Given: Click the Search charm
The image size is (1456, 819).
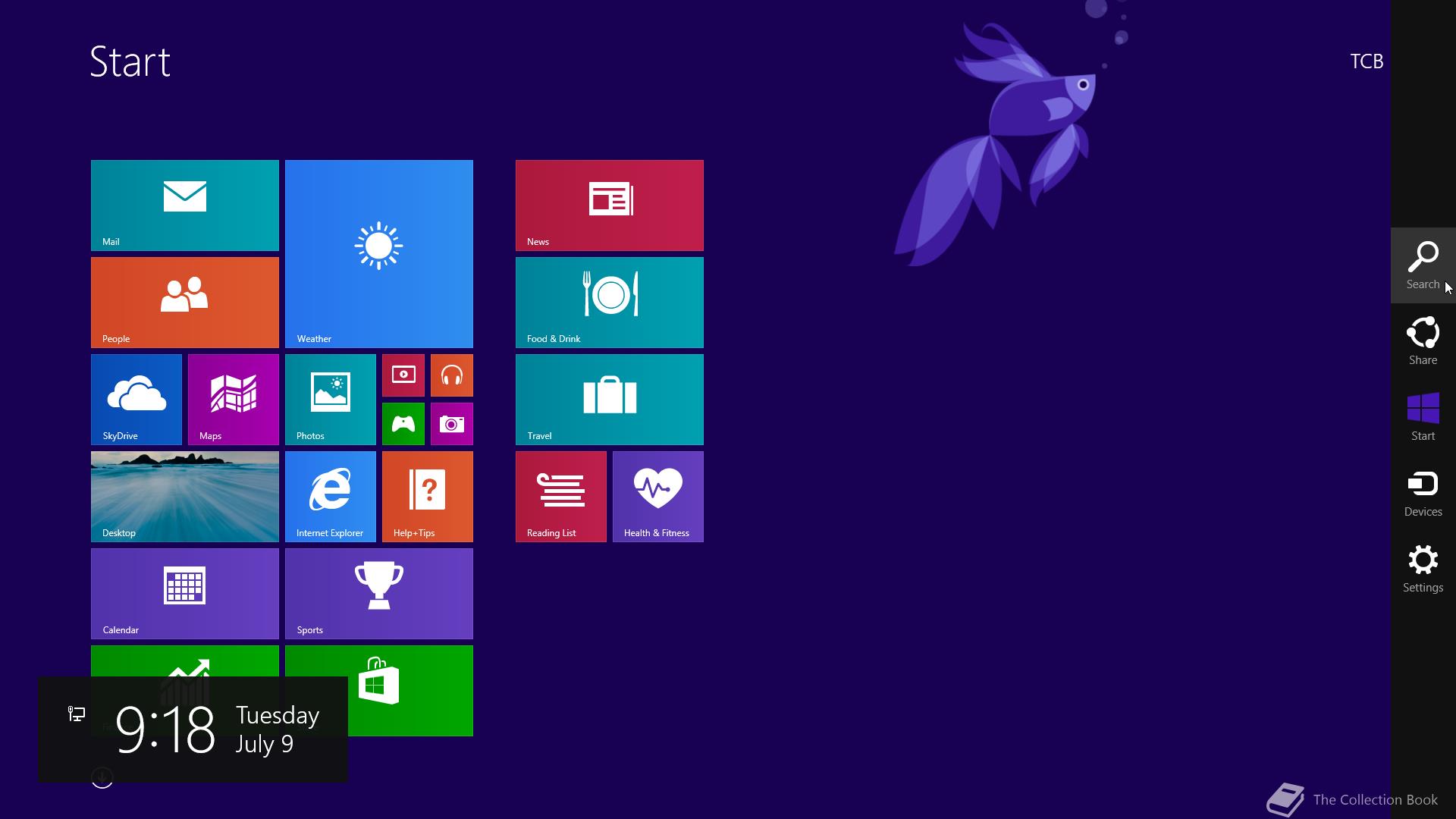Looking at the screenshot, I should [1423, 265].
